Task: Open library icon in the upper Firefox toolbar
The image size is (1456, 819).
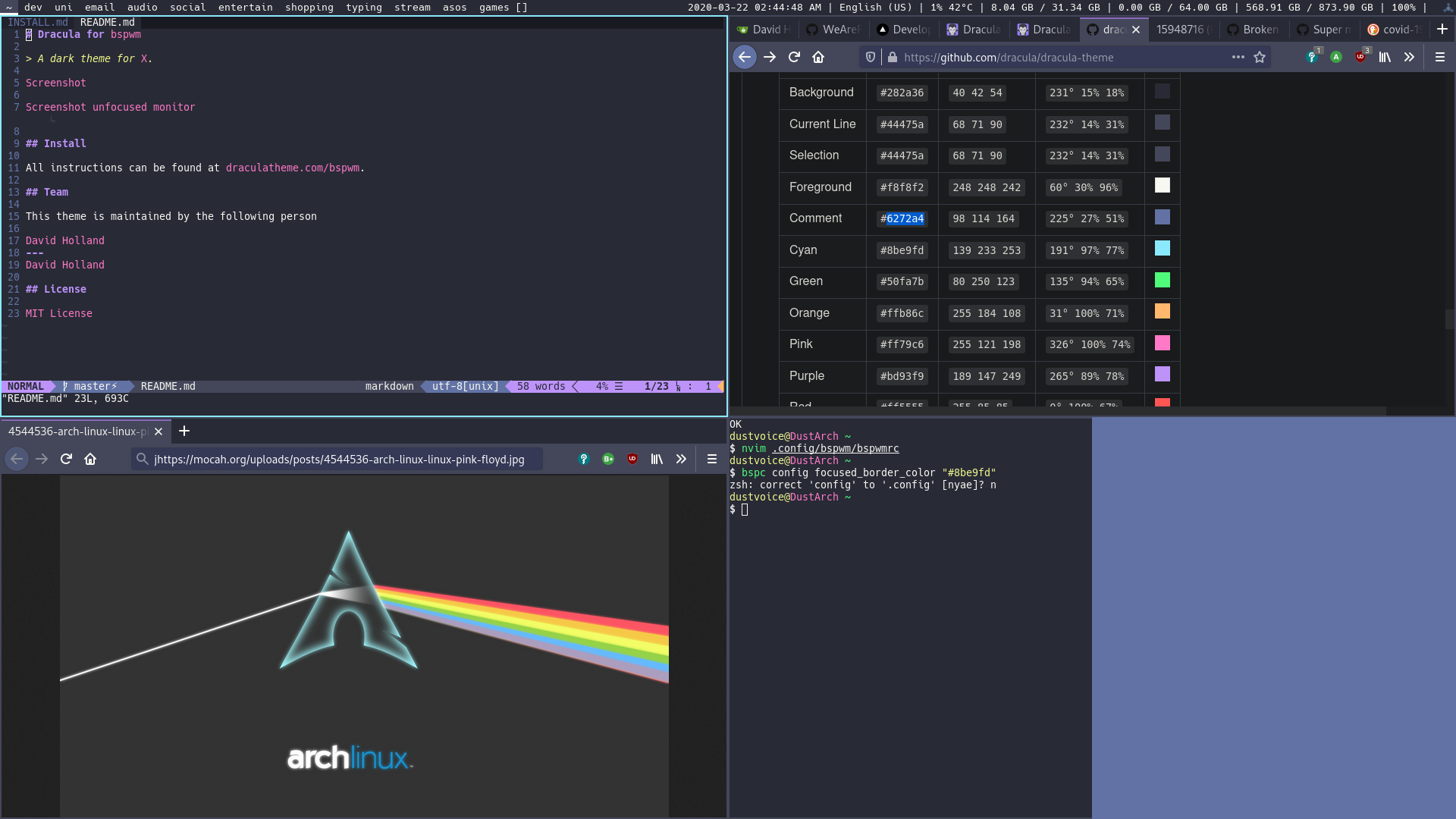Action: 1385,57
